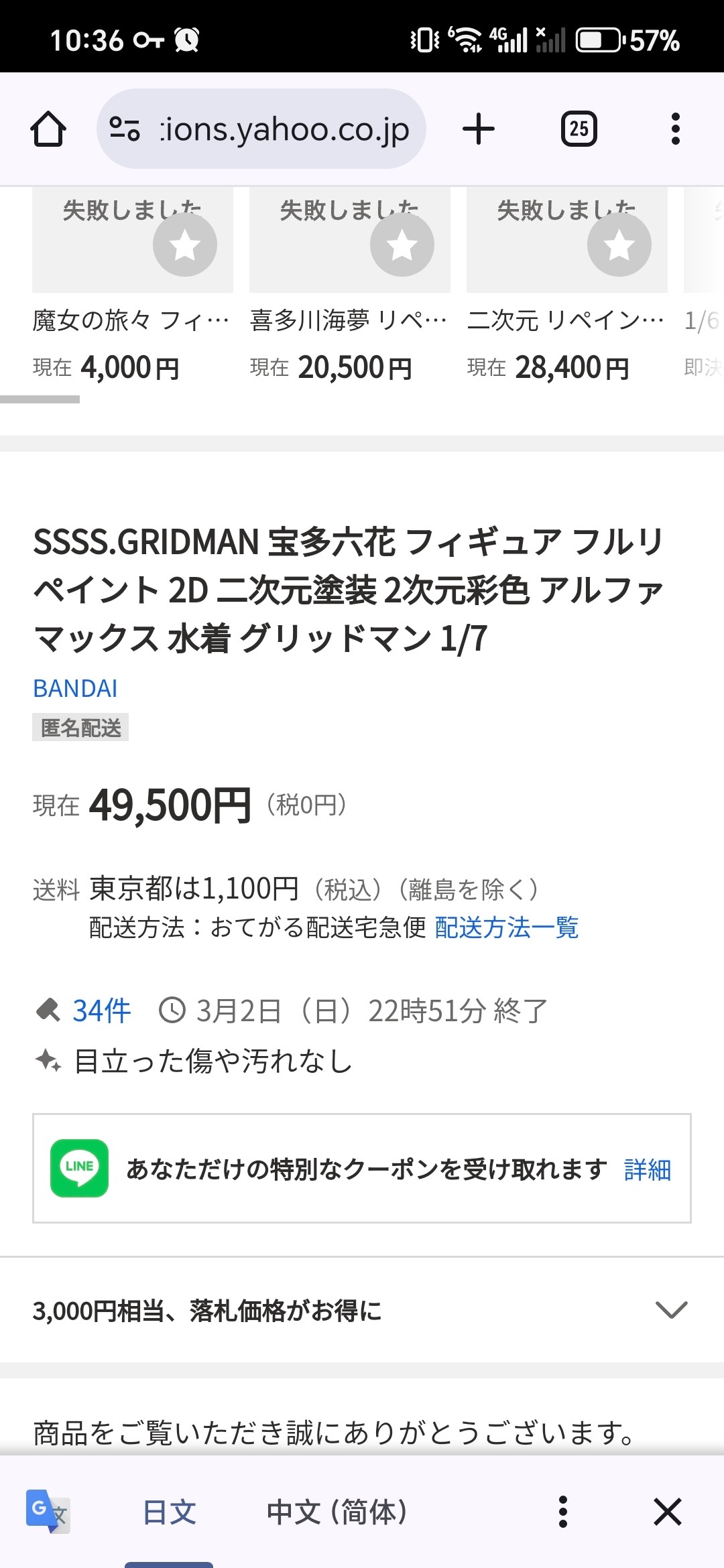Open translate bar options menu
This screenshot has width=724, height=1568.
563,1512
